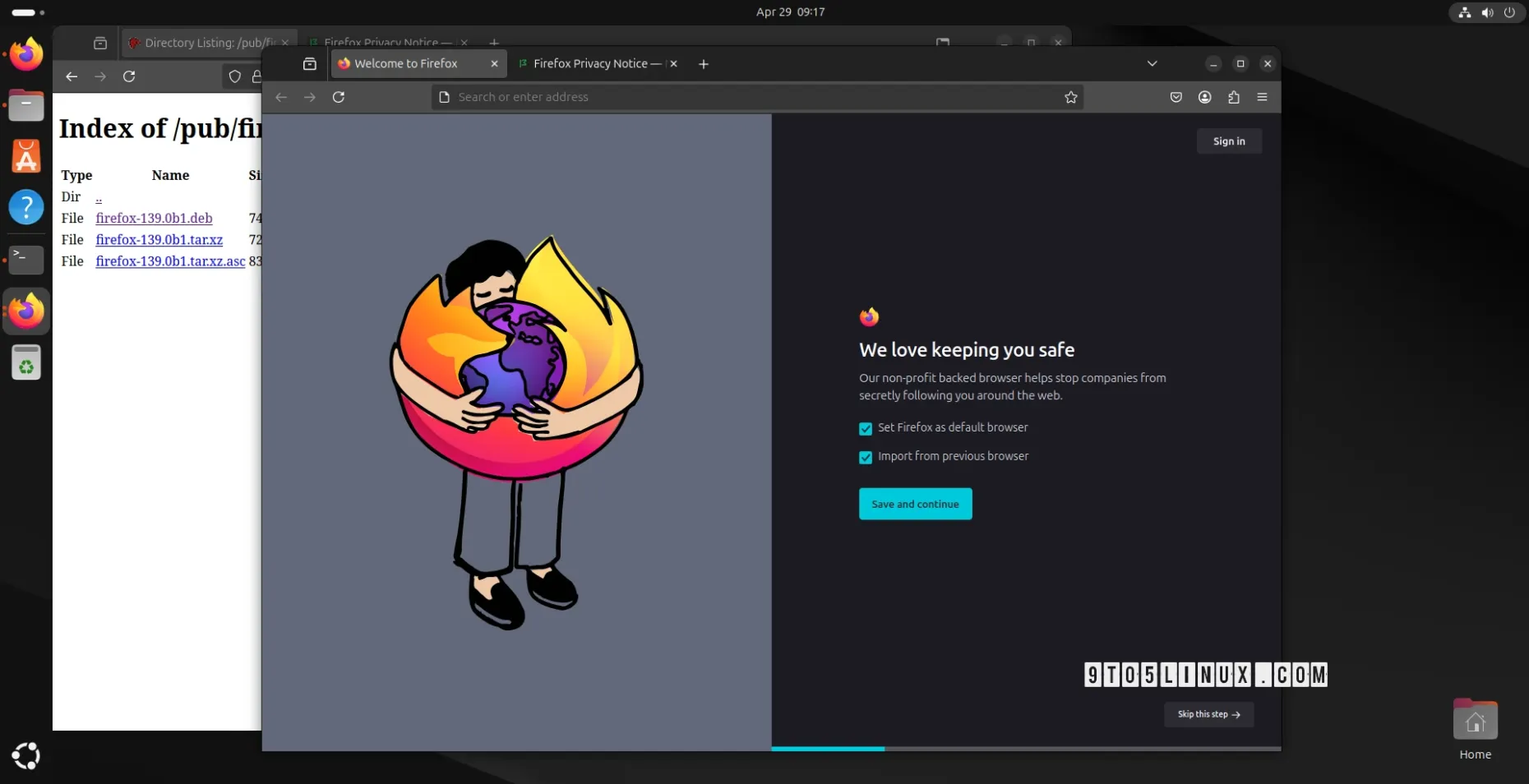Click Skip this step
The width and height of the screenshot is (1529, 784).
tap(1208, 714)
